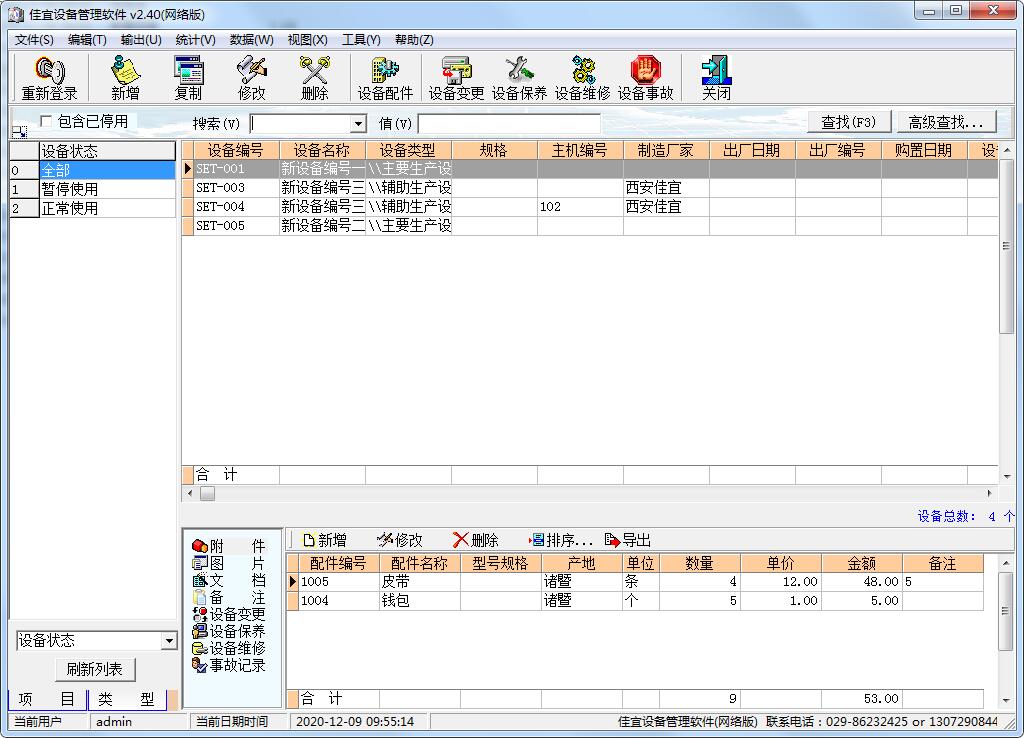Click the horizontal scrollbar thumb under the equipment table
Viewport: 1024px width, 738px height.
click(x=208, y=494)
